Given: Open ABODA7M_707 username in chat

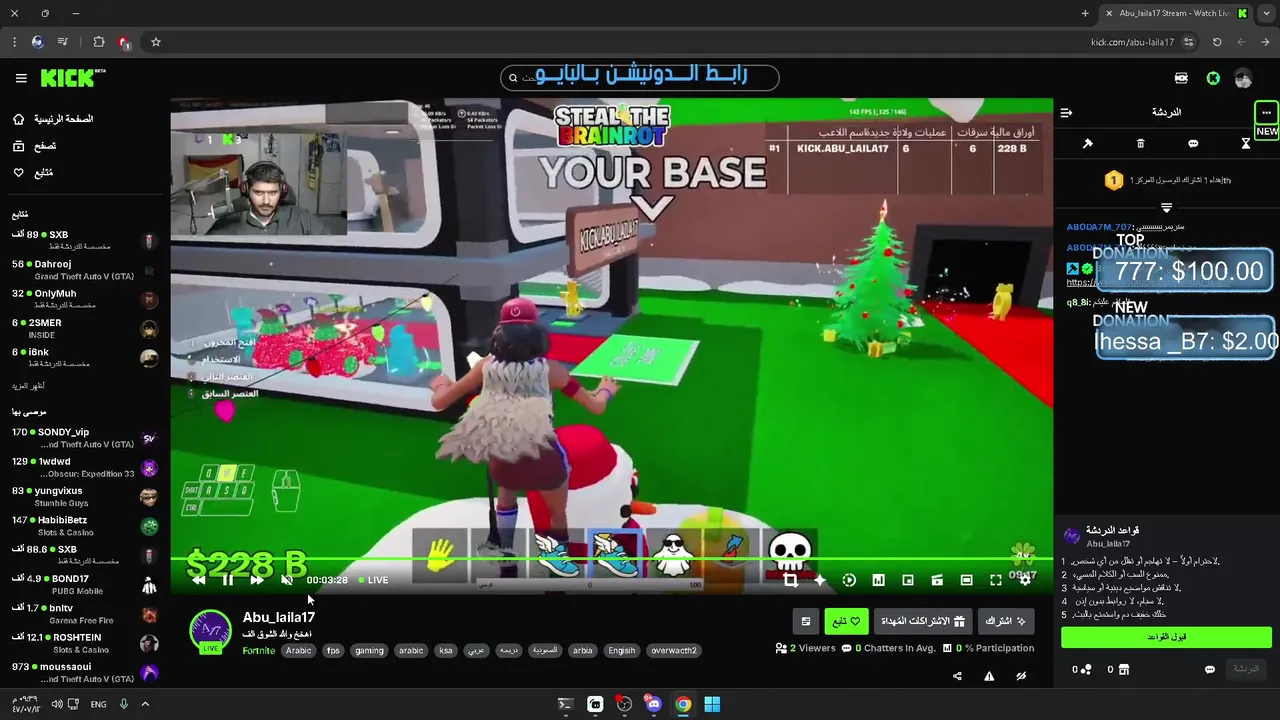Looking at the screenshot, I should pyautogui.click(x=1099, y=227).
